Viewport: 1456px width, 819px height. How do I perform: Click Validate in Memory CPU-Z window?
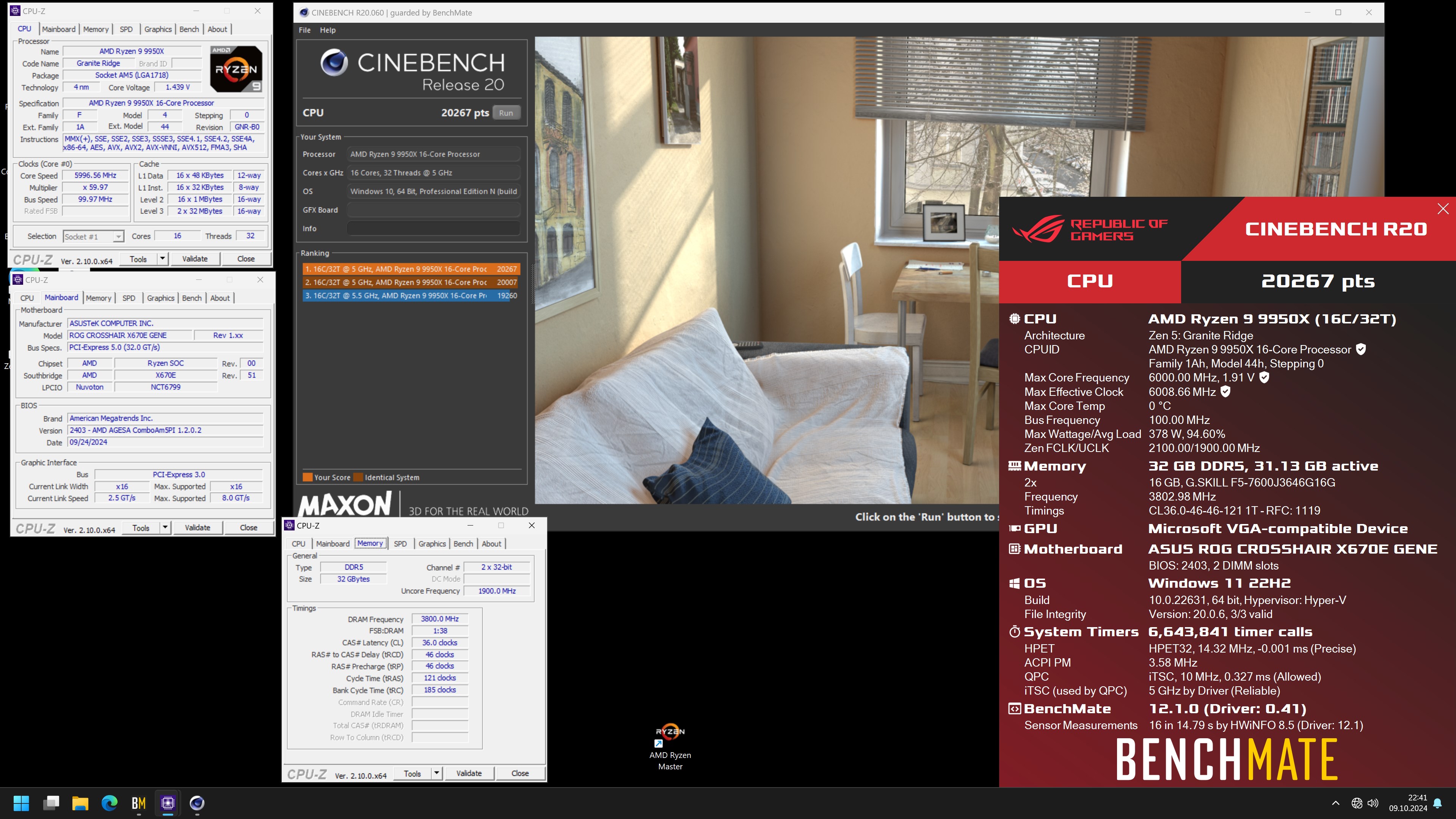click(x=469, y=773)
